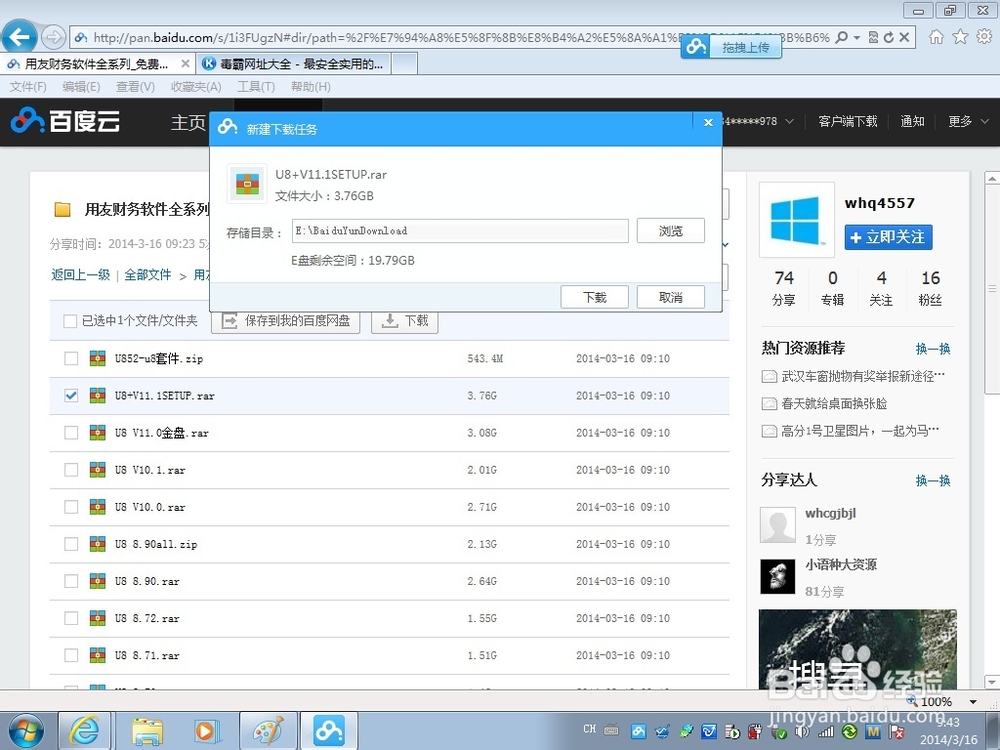The image size is (1000, 750).
Task: Open Paint from taskbar
Action: pyautogui.click(x=268, y=731)
